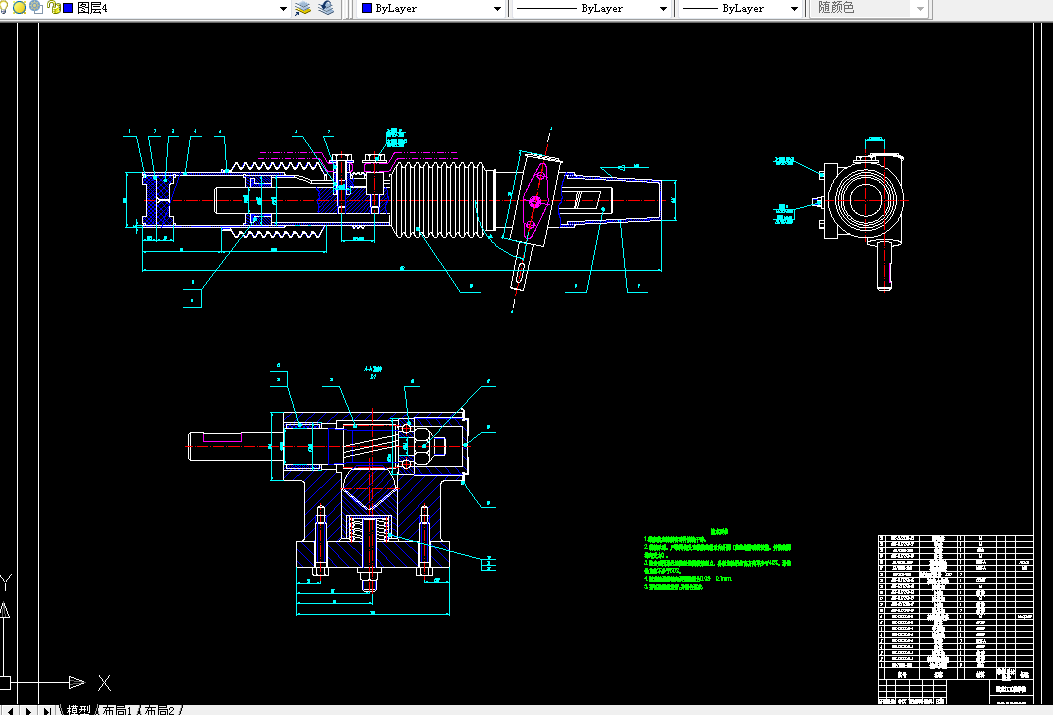Expand the 图层4 layer dropdown
The height and width of the screenshot is (715, 1053).
283,8
